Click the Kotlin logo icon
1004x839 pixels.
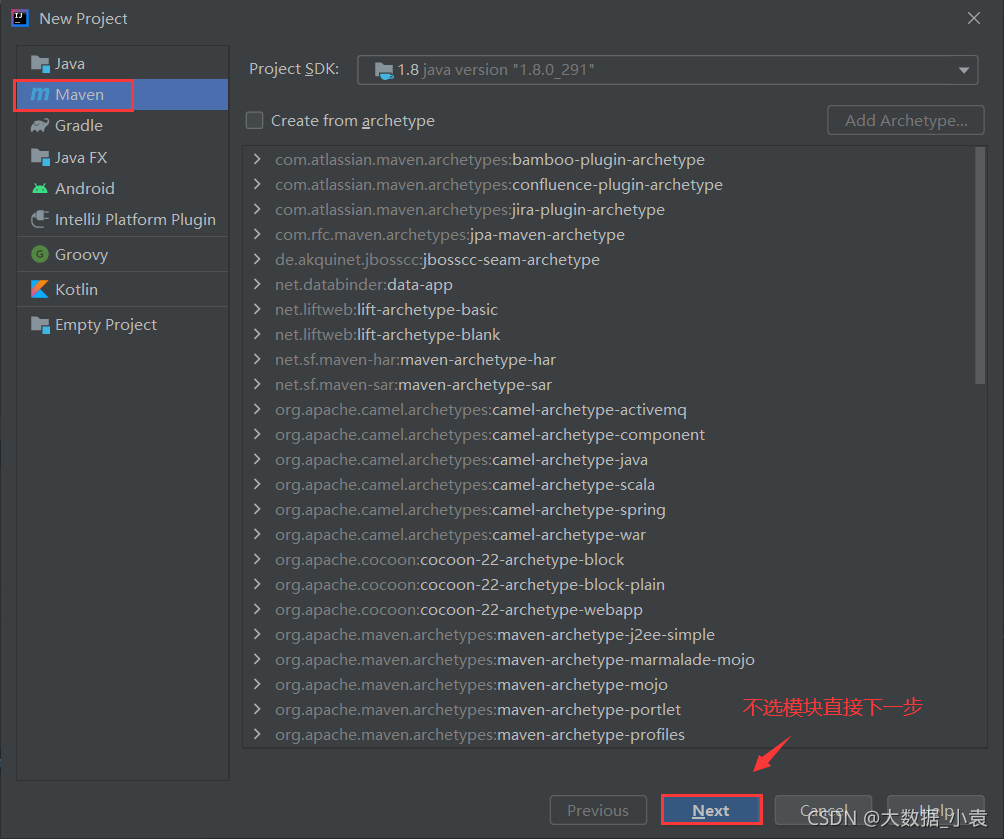(40, 289)
